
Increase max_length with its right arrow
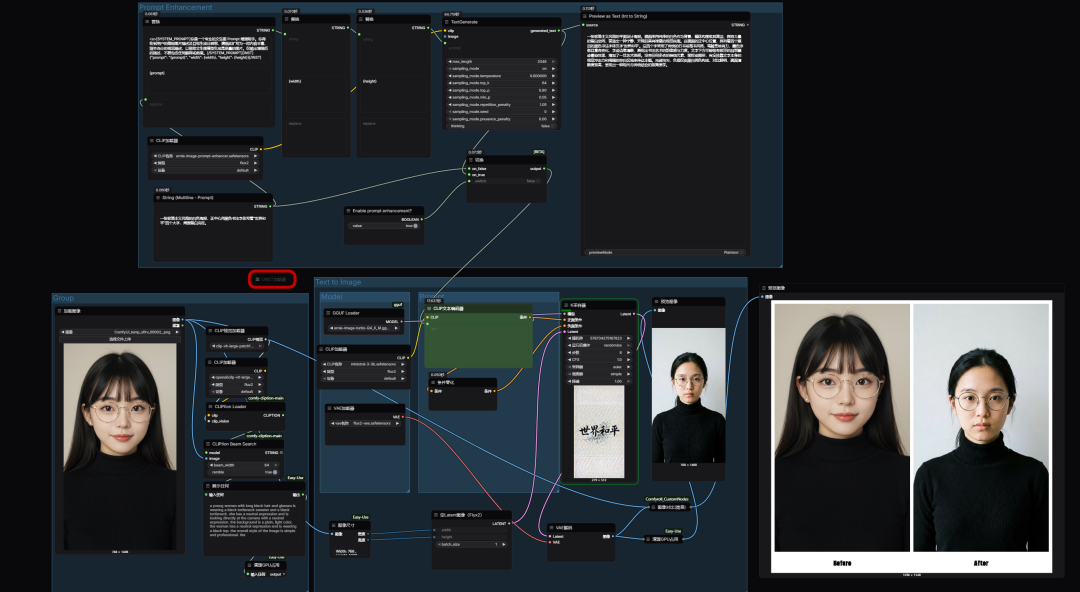coord(552,61)
